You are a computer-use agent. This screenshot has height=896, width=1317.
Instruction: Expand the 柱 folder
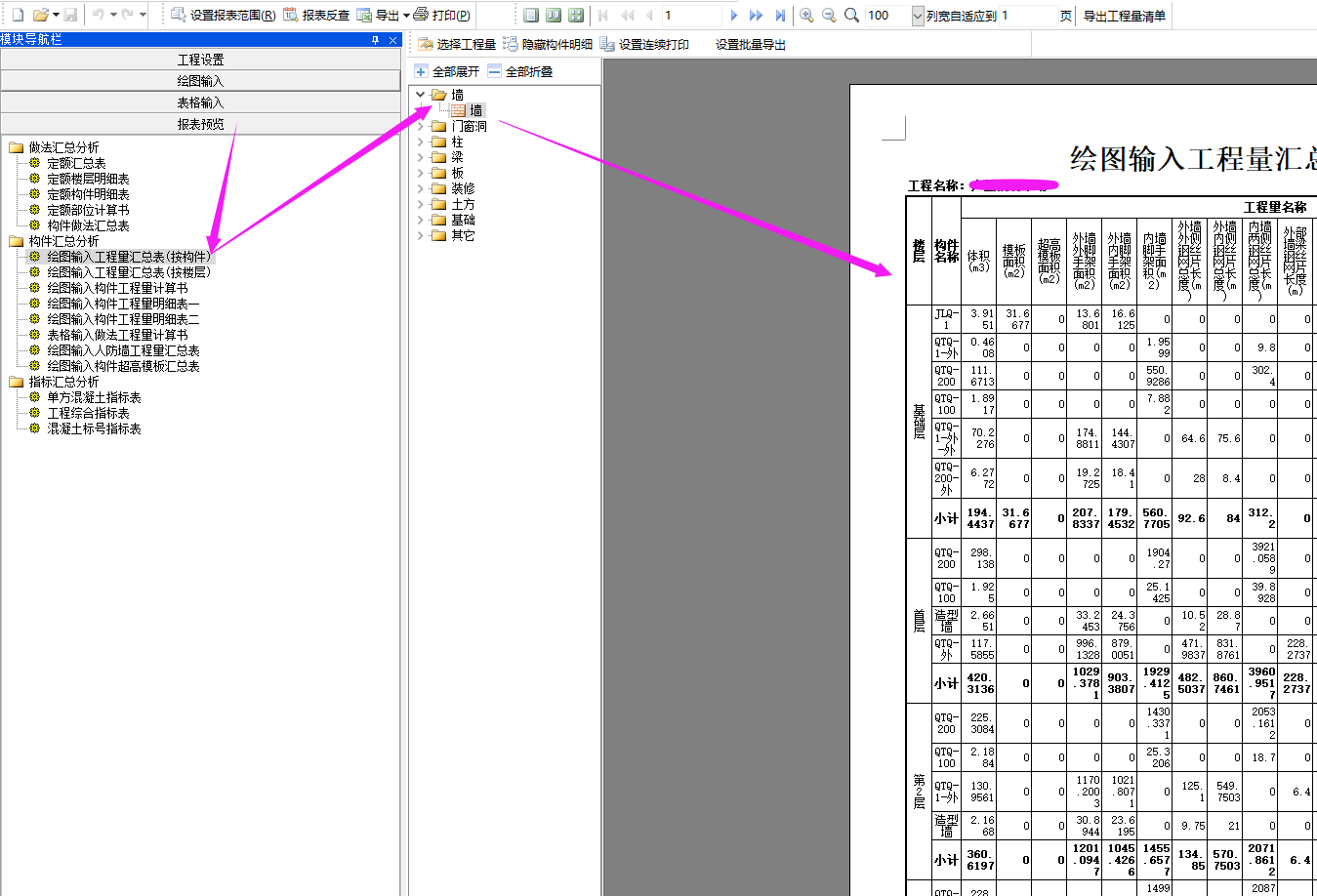421,142
